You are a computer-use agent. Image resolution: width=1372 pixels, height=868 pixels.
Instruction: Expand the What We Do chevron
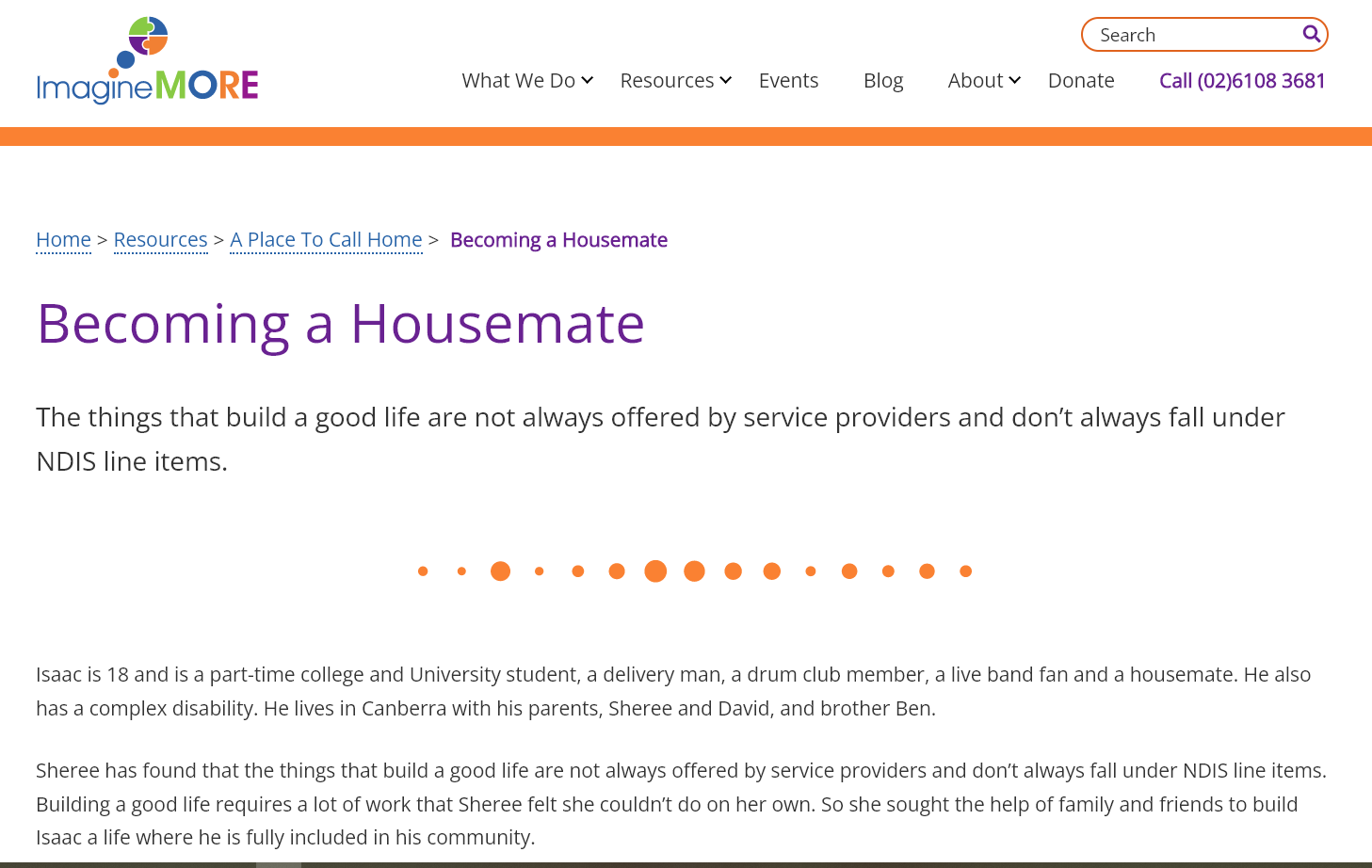click(587, 81)
